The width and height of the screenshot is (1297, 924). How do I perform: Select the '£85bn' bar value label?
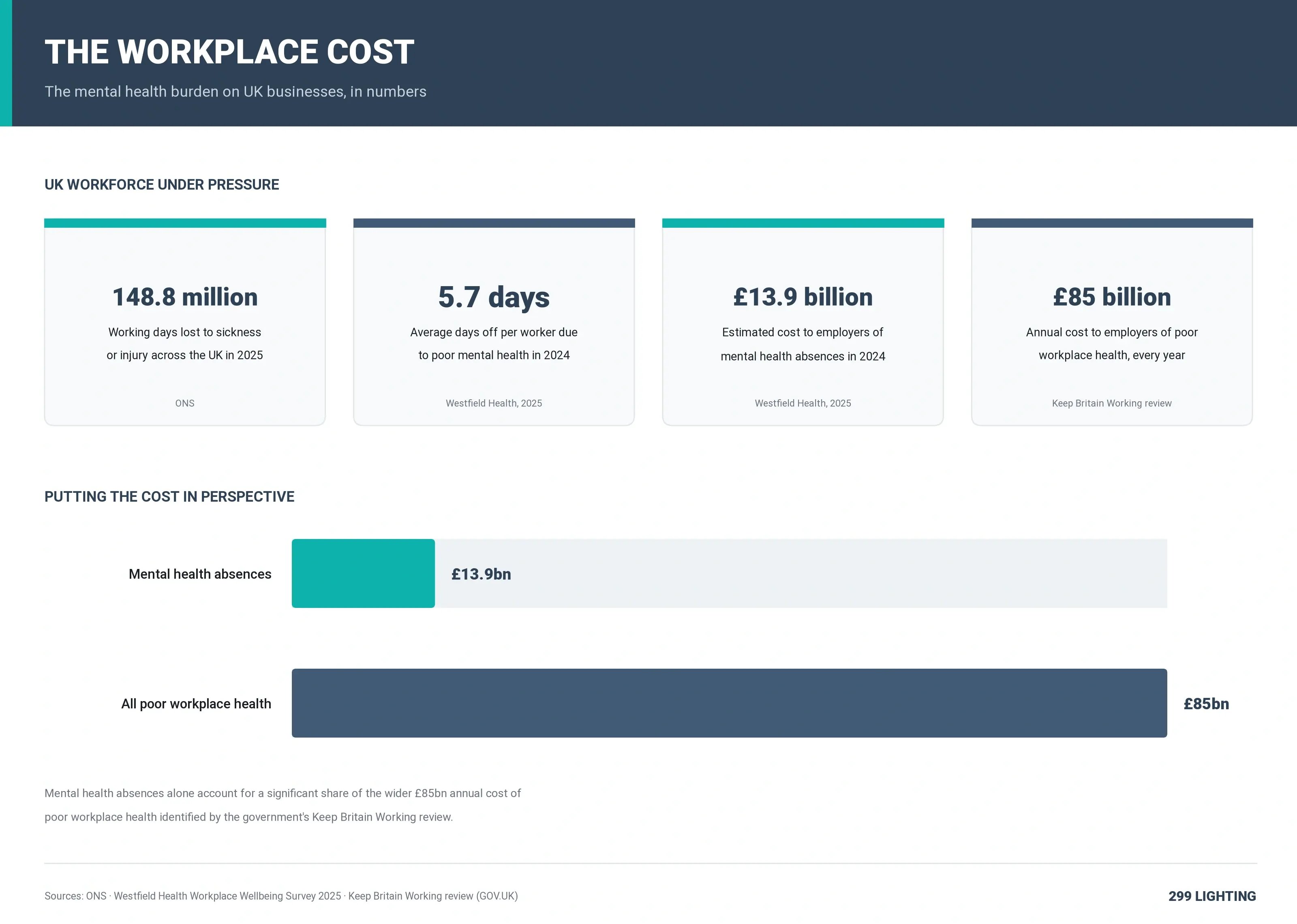coord(1206,704)
